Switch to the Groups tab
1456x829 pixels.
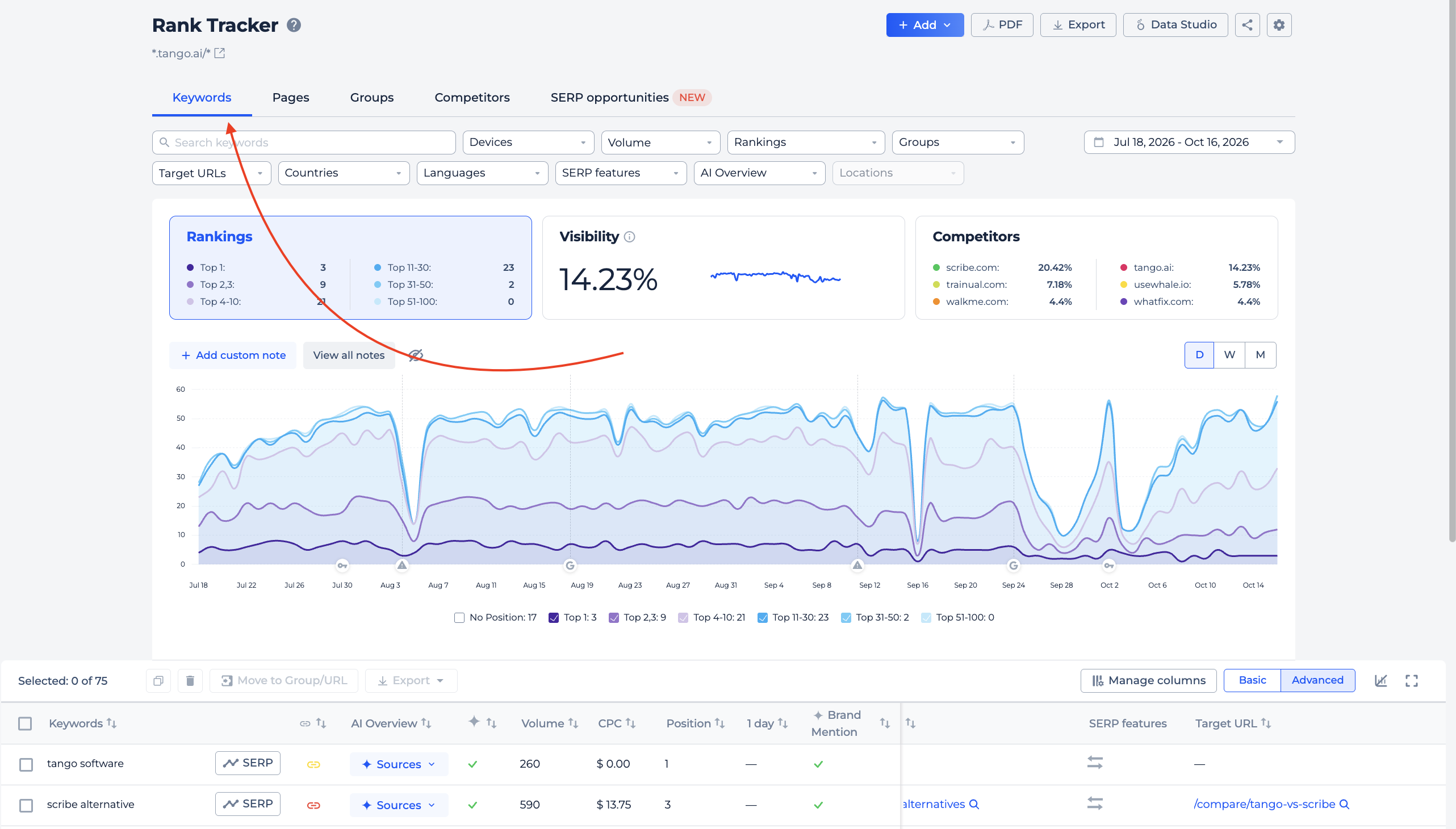tap(372, 97)
